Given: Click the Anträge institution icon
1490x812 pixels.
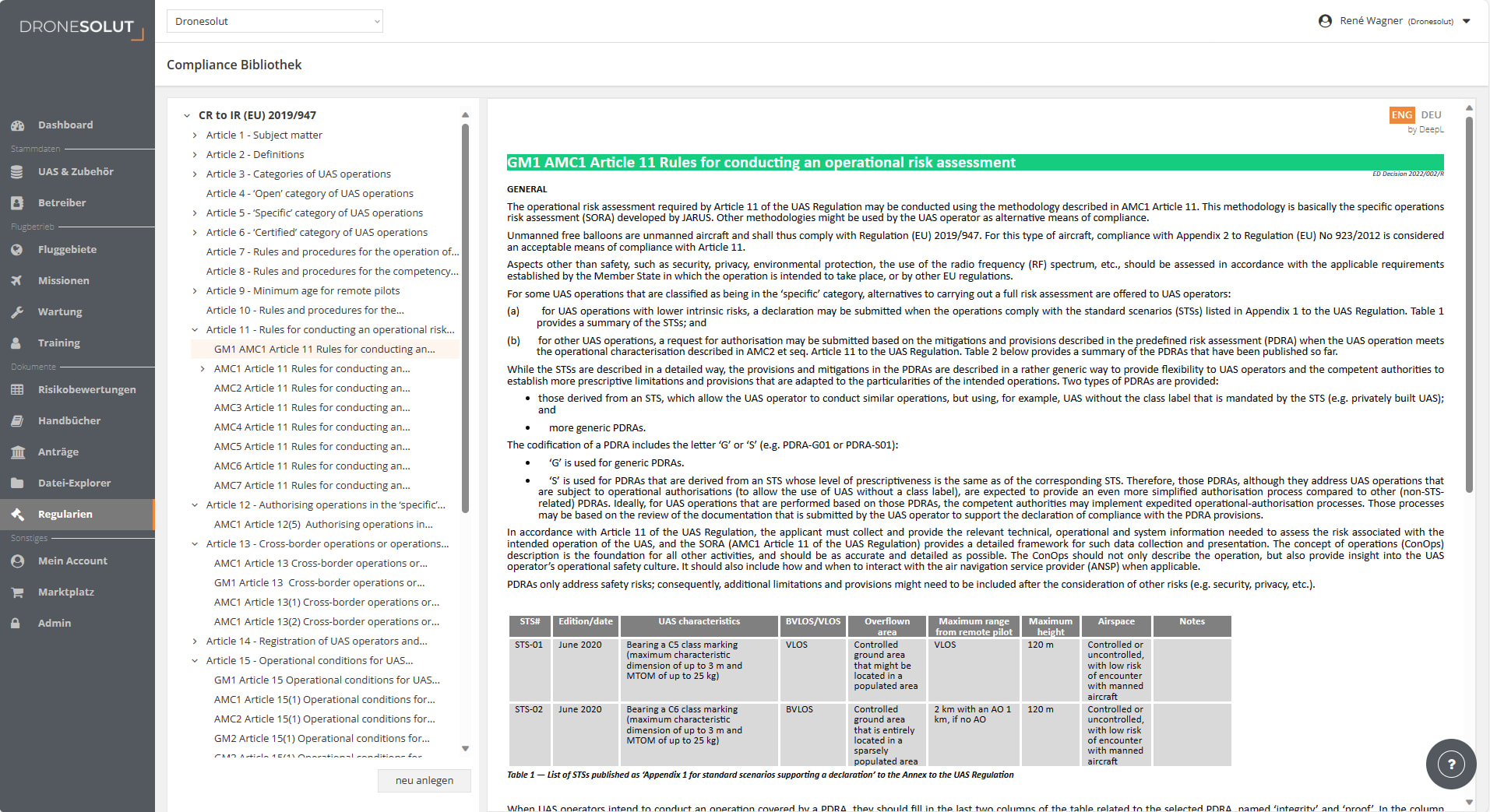Looking at the screenshot, I should 17,452.
